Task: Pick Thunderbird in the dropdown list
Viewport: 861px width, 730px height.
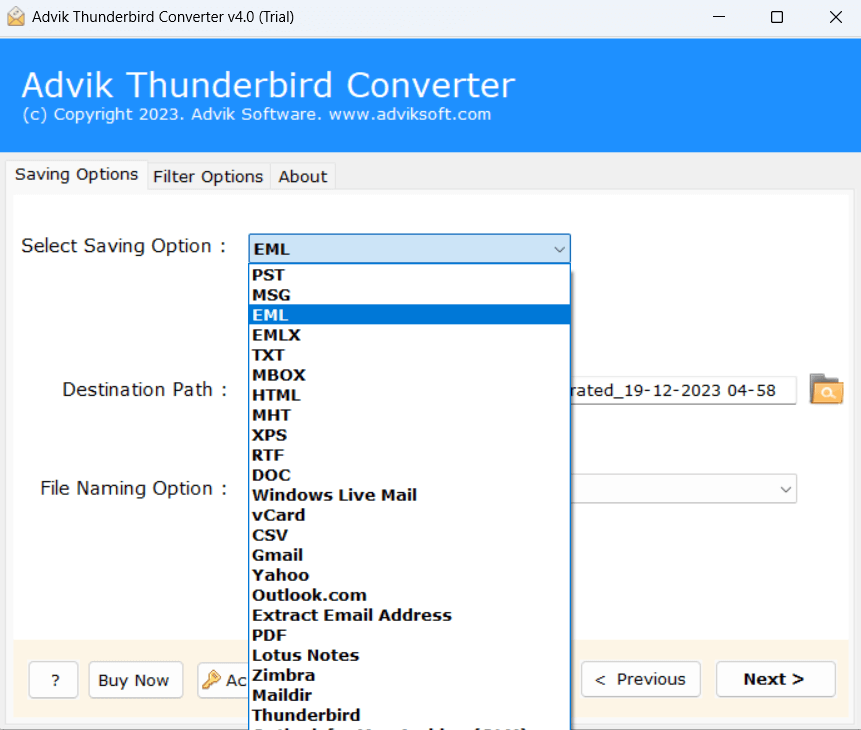Action: (410, 715)
